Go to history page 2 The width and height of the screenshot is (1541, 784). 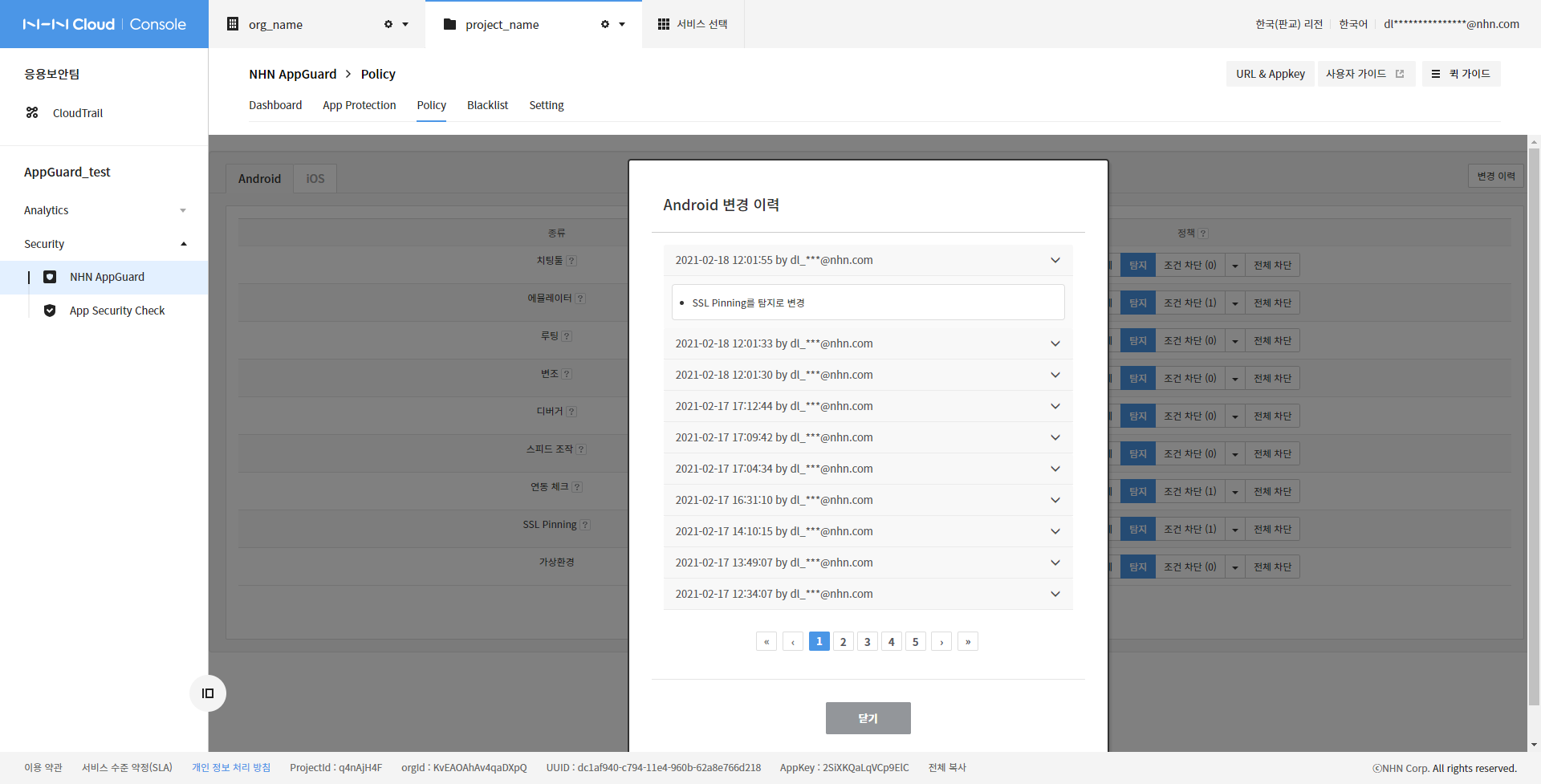[x=843, y=641]
